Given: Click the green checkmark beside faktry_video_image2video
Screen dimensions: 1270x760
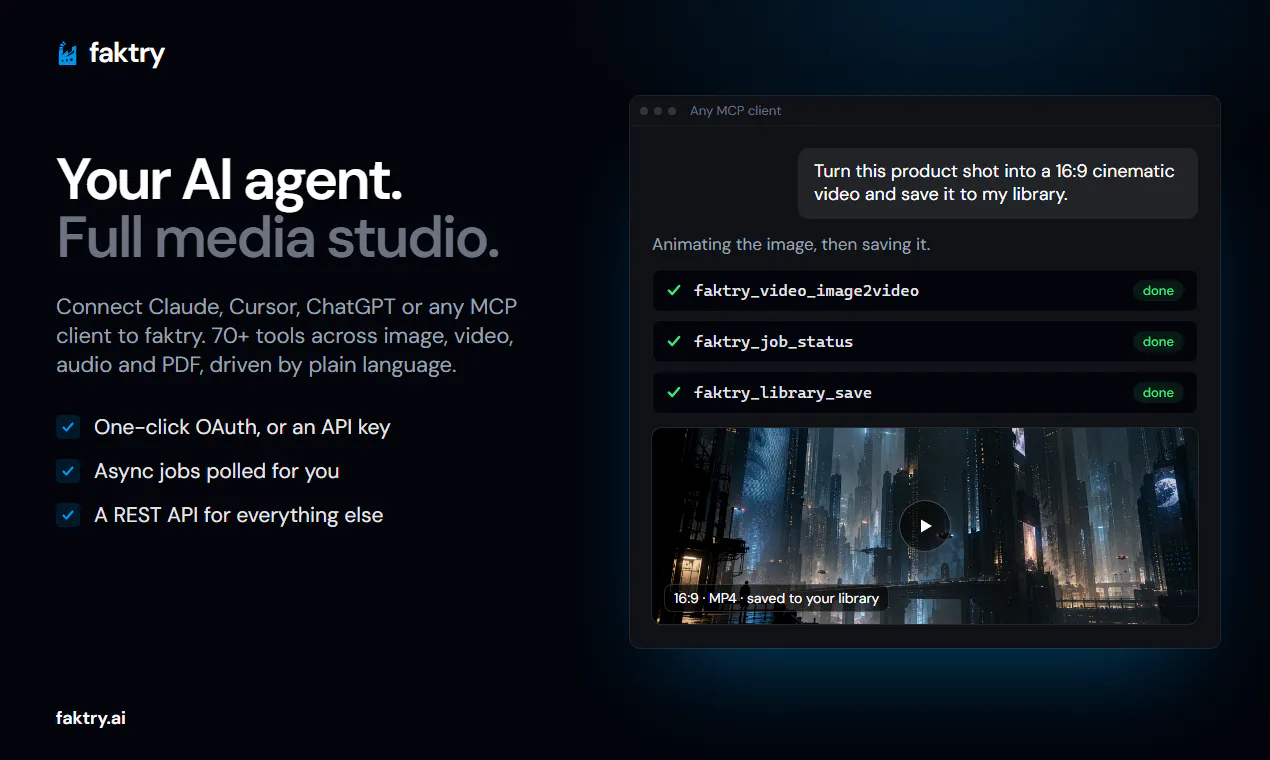Looking at the screenshot, I should click(x=673, y=291).
